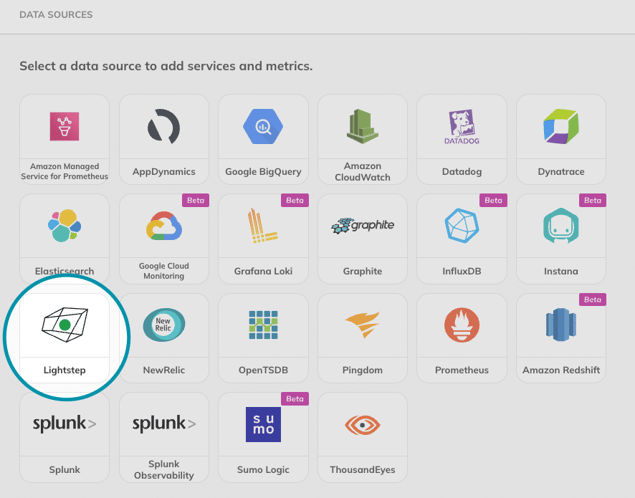635x498 pixels.
Task: Click the Beta badge on Amazon Redshift
Action: point(592,300)
